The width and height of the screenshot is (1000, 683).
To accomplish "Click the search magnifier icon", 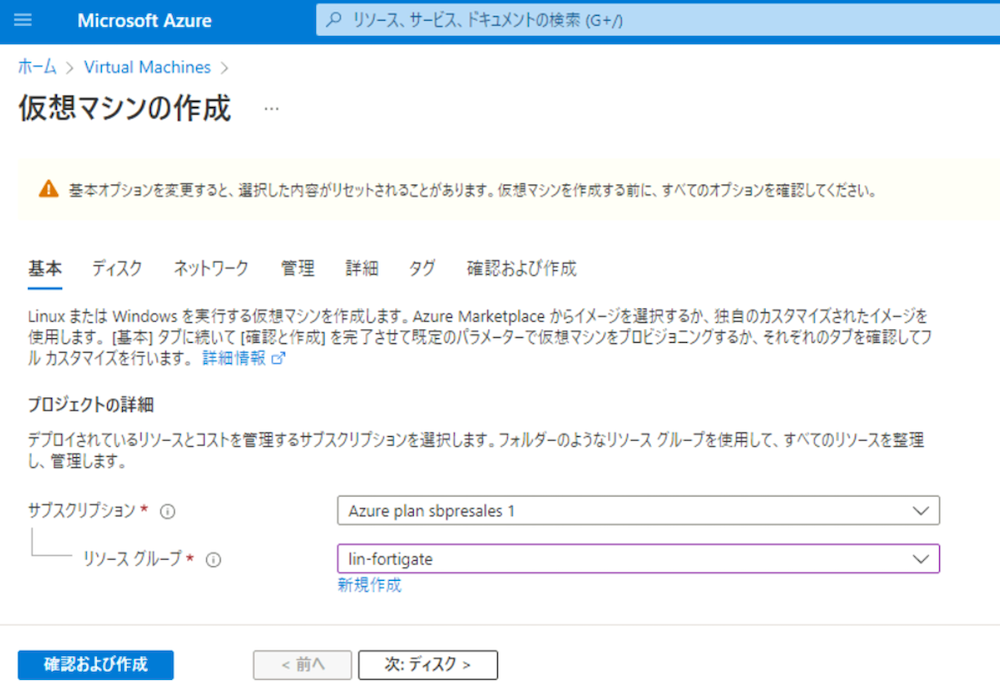I will 334,20.
